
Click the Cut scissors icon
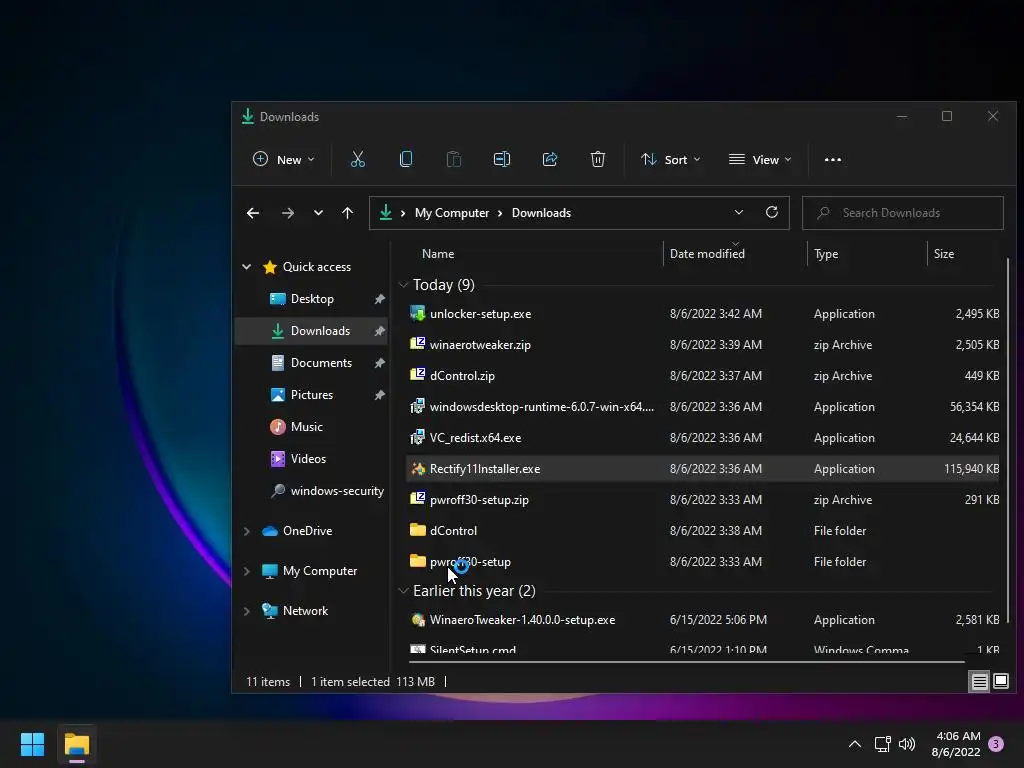(x=357, y=159)
